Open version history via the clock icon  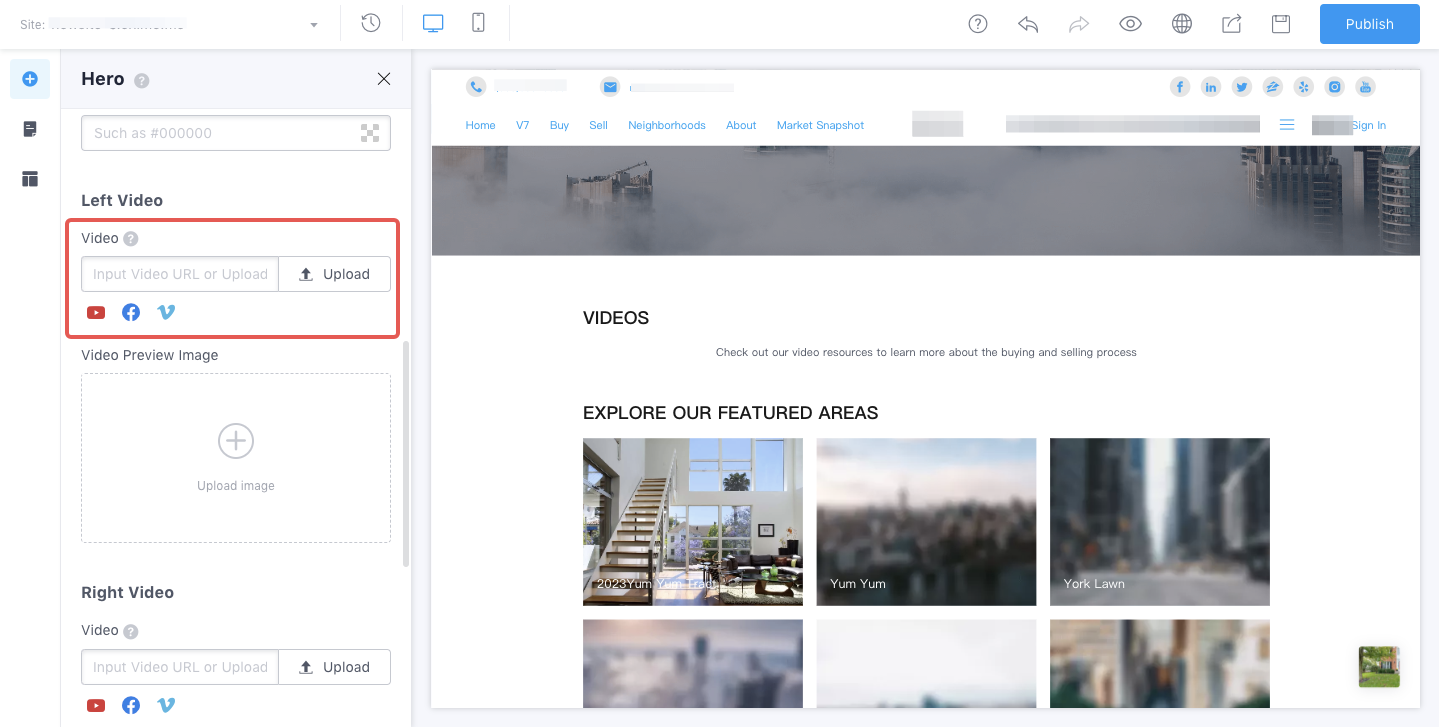370,22
